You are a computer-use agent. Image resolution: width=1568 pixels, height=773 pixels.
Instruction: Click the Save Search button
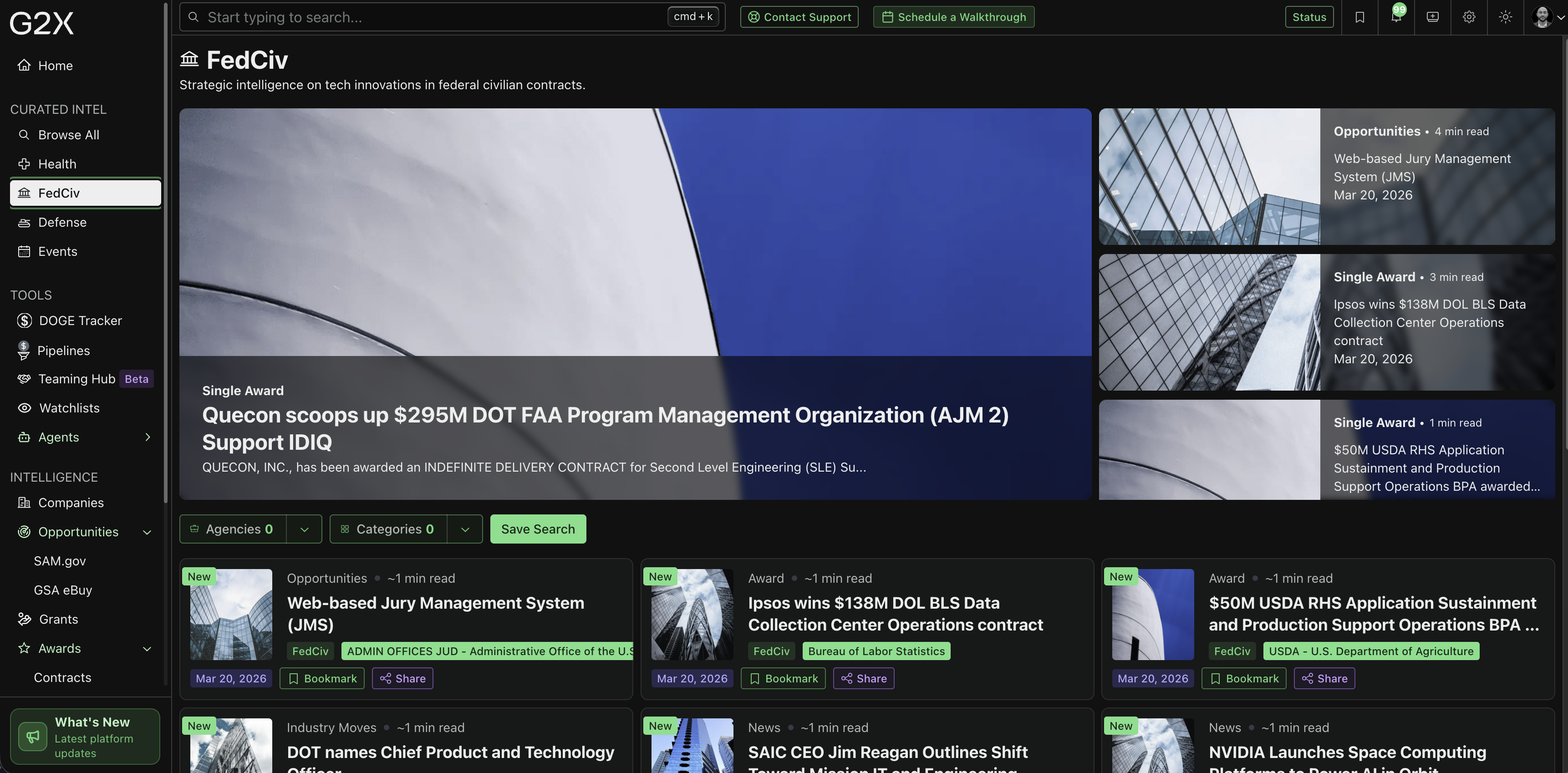pyautogui.click(x=538, y=529)
